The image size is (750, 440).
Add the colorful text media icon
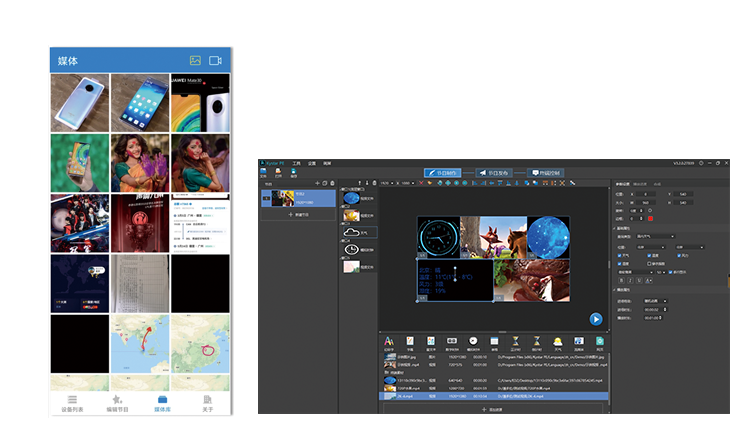(388, 343)
